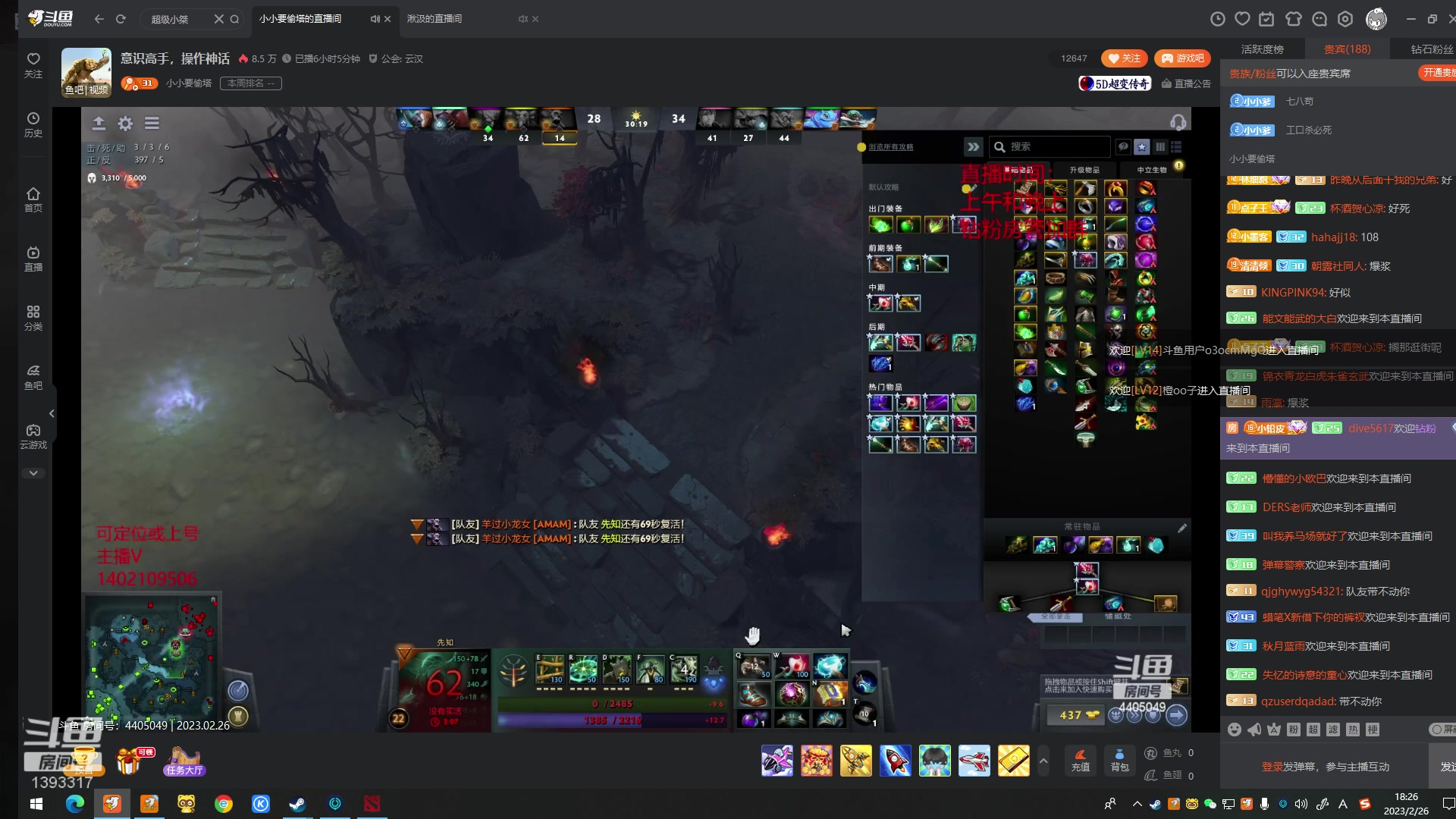Open 分类 categories in sidebar
Image resolution: width=1456 pixels, height=819 pixels.
[33, 318]
